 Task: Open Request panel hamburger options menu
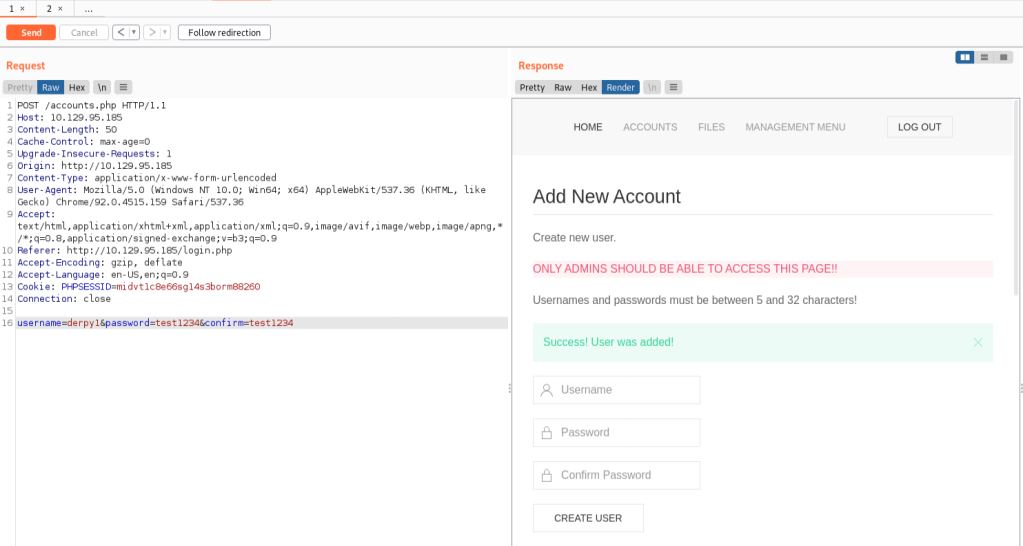coord(123,88)
